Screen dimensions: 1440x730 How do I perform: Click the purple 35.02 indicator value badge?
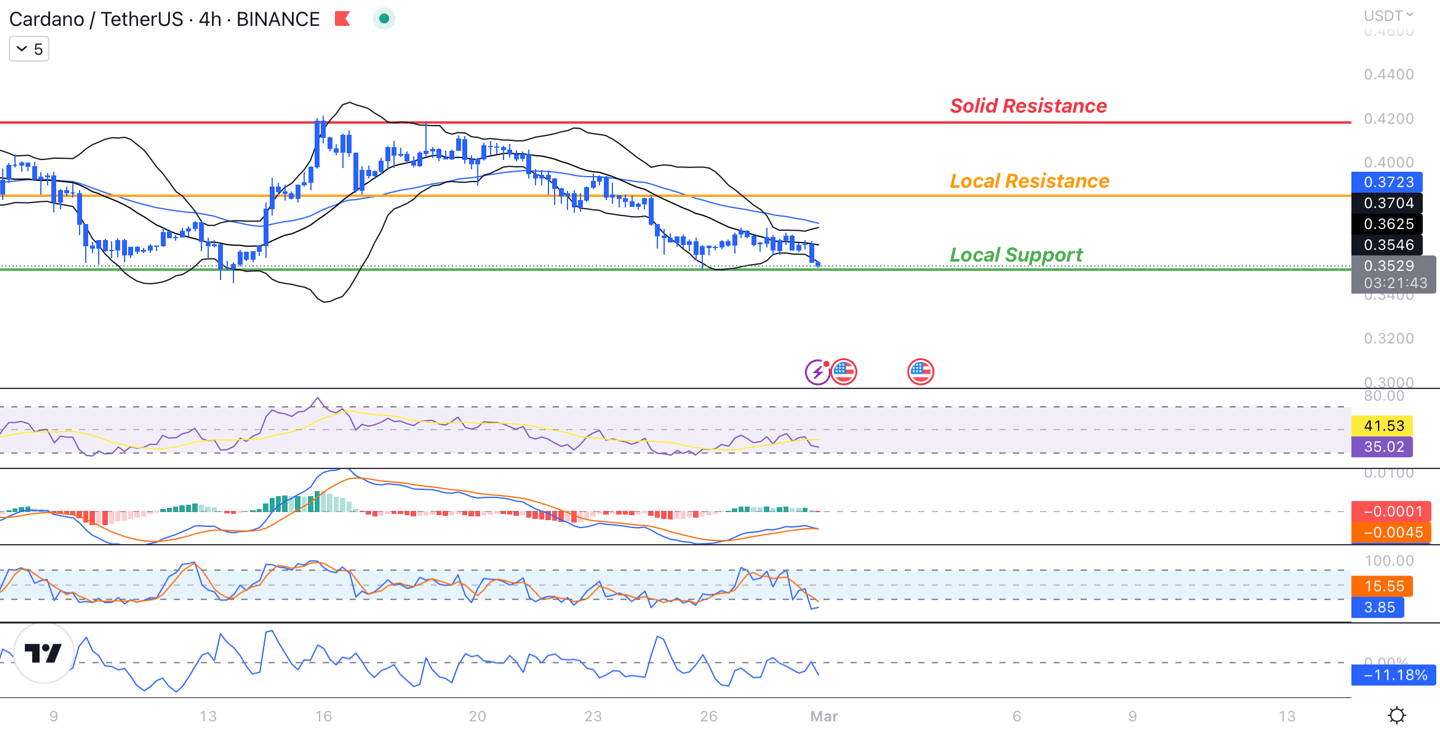(x=1382, y=447)
